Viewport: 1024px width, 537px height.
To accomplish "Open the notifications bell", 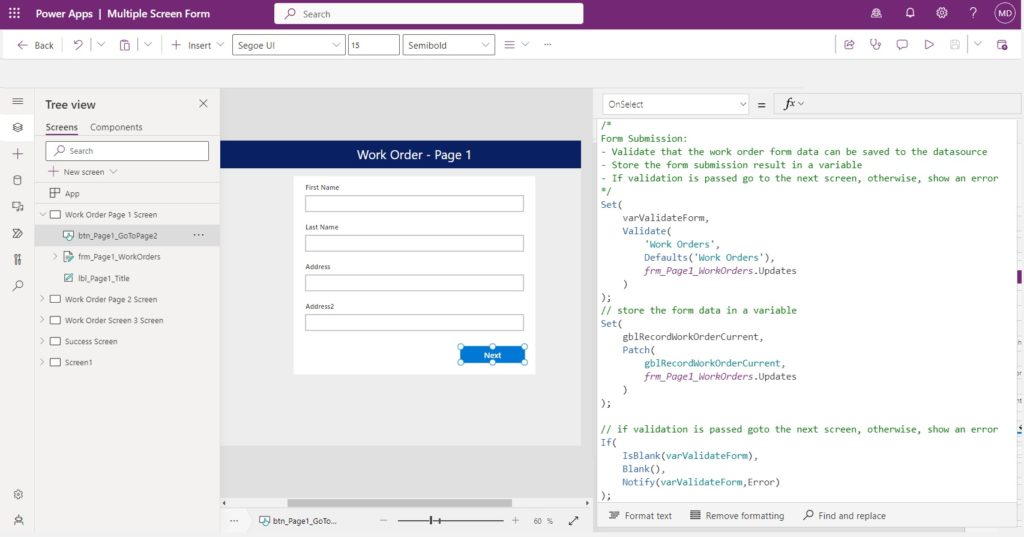I will pyautogui.click(x=910, y=13).
